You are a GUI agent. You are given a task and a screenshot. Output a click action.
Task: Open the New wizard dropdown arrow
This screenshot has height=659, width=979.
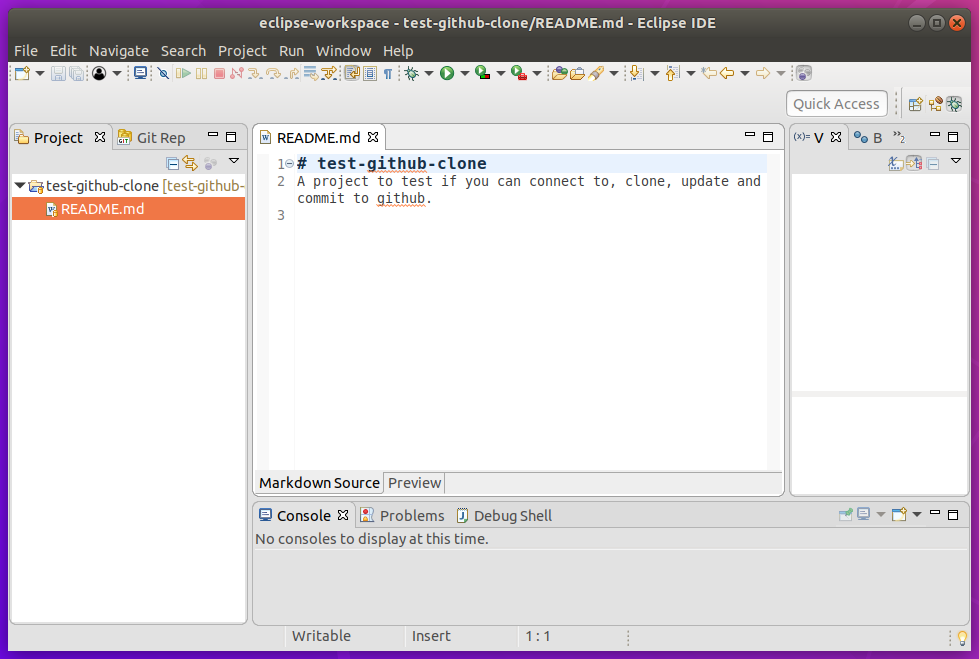(x=40, y=73)
